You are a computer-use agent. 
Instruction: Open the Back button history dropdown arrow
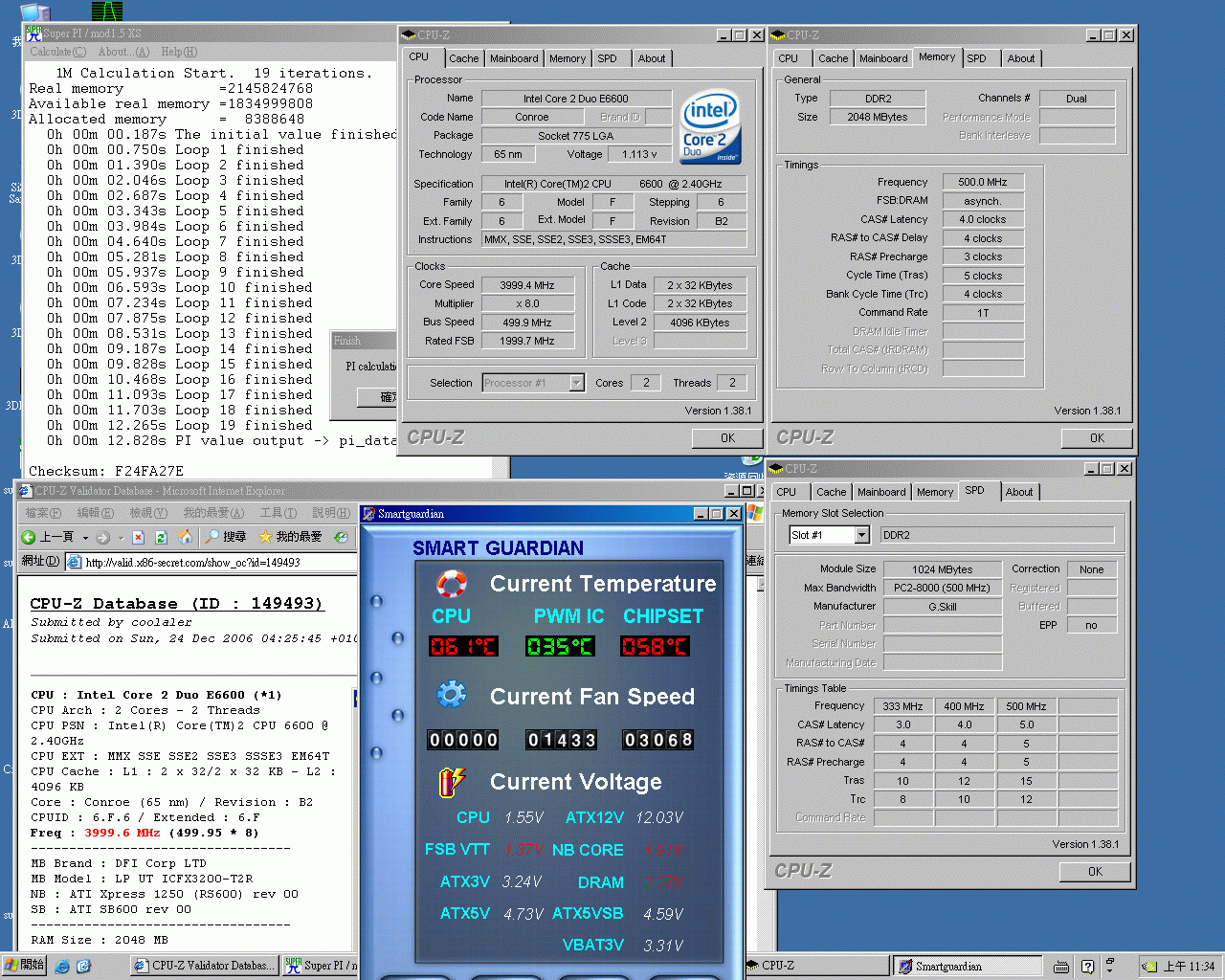pyautogui.click(x=85, y=538)
